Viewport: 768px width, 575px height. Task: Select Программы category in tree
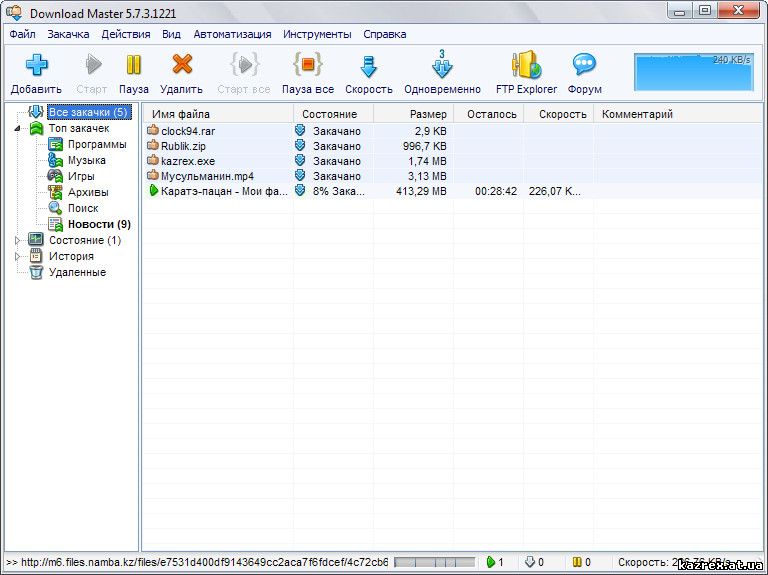97,144
